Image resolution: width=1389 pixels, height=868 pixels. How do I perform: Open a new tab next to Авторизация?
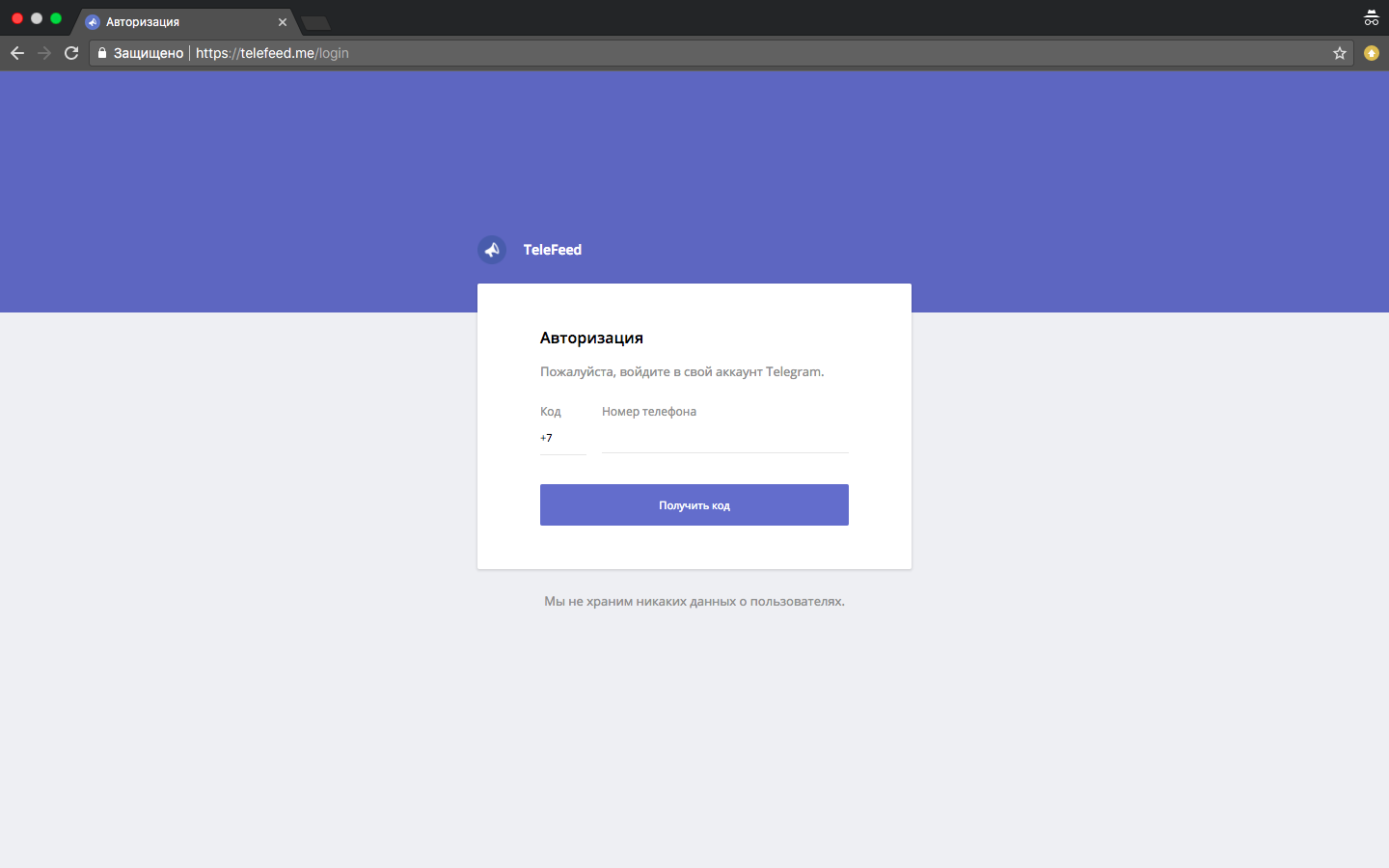(x=315, y=23)
